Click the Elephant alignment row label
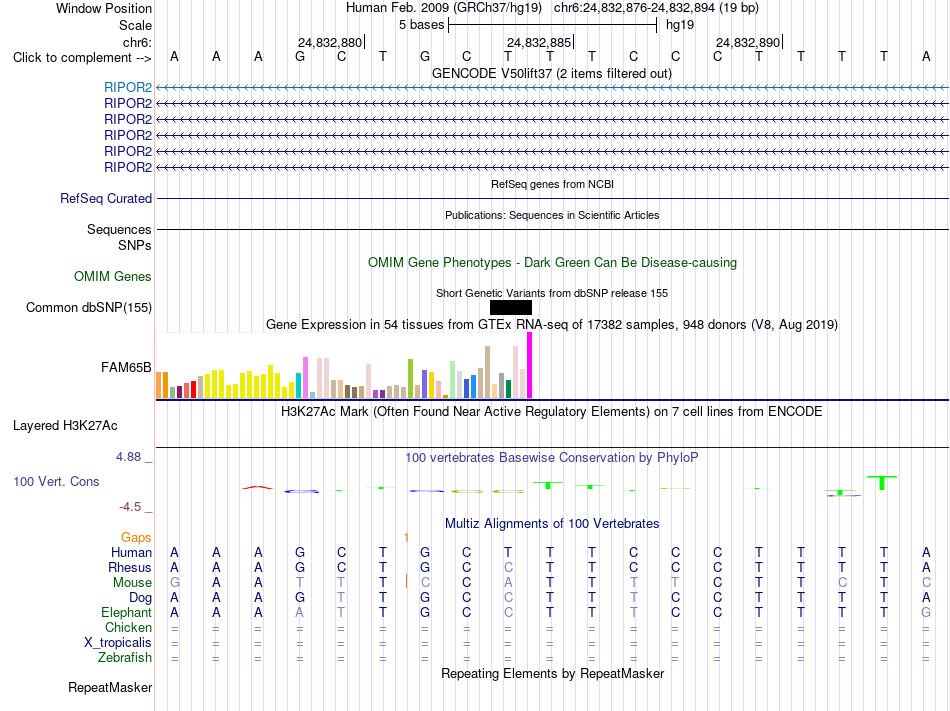The image size is (950, 711). pos(127,612)
